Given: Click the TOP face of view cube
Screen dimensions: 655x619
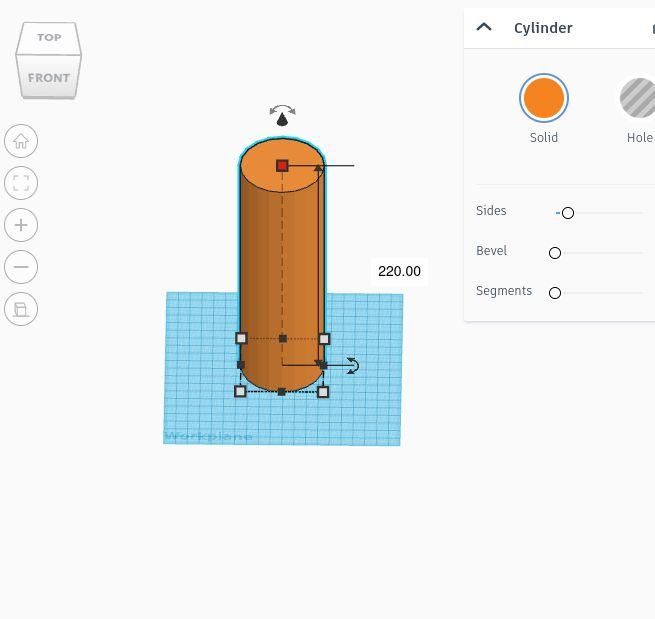Looking at the screenshot, I should click(x=49, y=38).
